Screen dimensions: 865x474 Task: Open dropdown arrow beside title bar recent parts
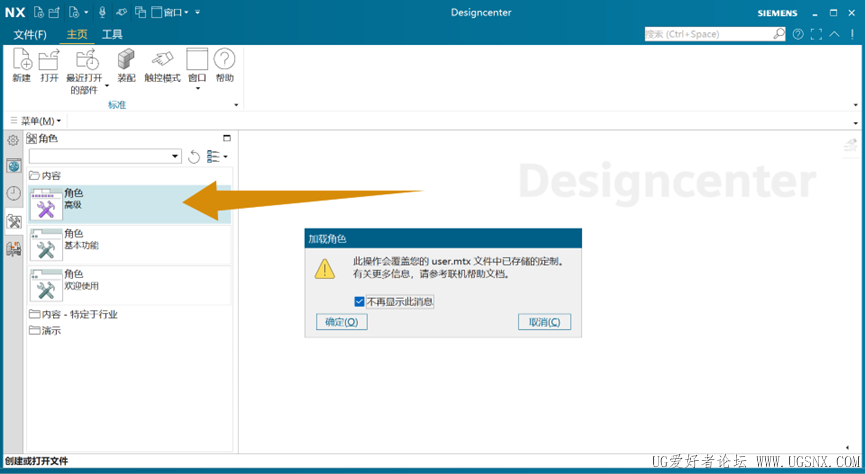pyautogui.click(x=86, y=12)
